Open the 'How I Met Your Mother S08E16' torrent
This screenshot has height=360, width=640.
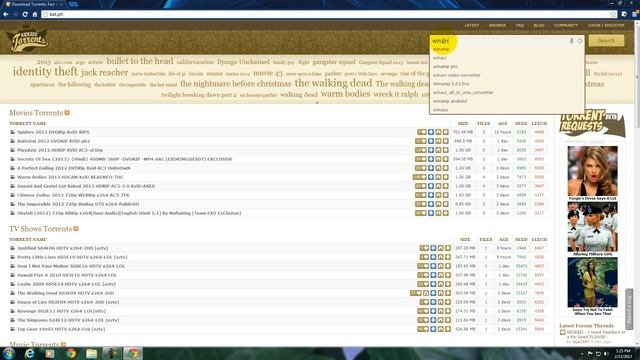click(71, 266)
